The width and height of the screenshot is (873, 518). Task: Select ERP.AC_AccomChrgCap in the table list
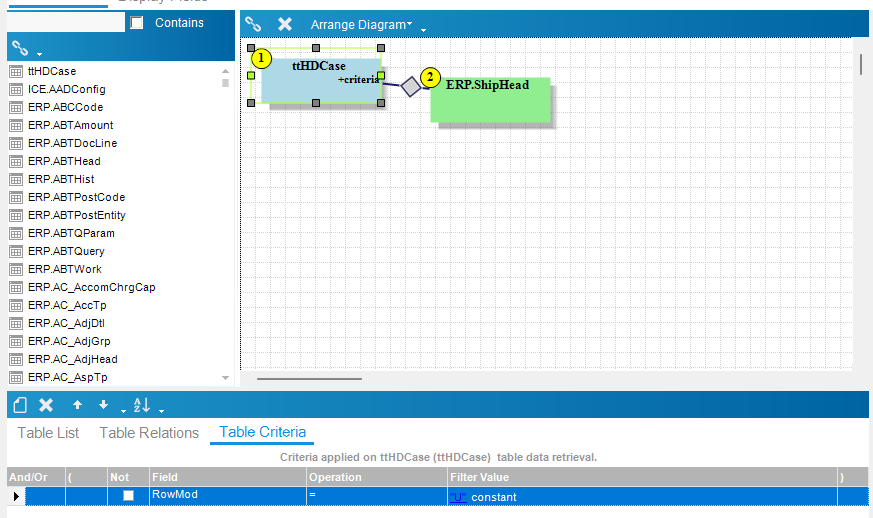coord(92,287)
